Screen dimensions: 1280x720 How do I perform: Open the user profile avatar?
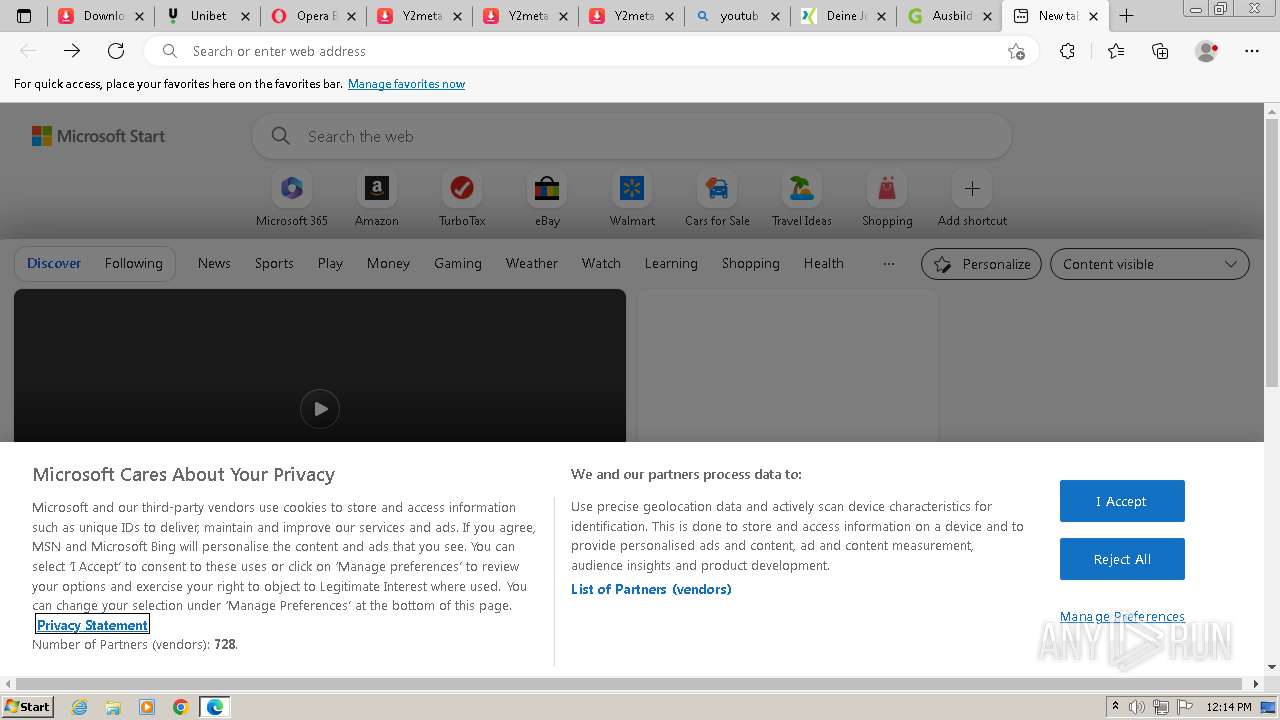1206,51
